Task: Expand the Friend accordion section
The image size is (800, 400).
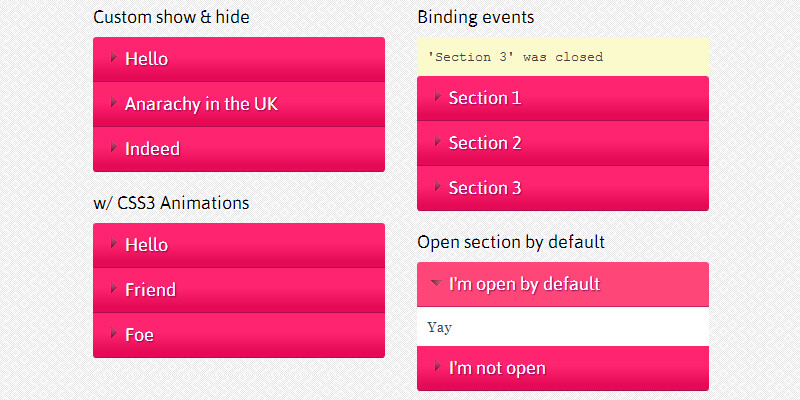Action: pos(238,290)
